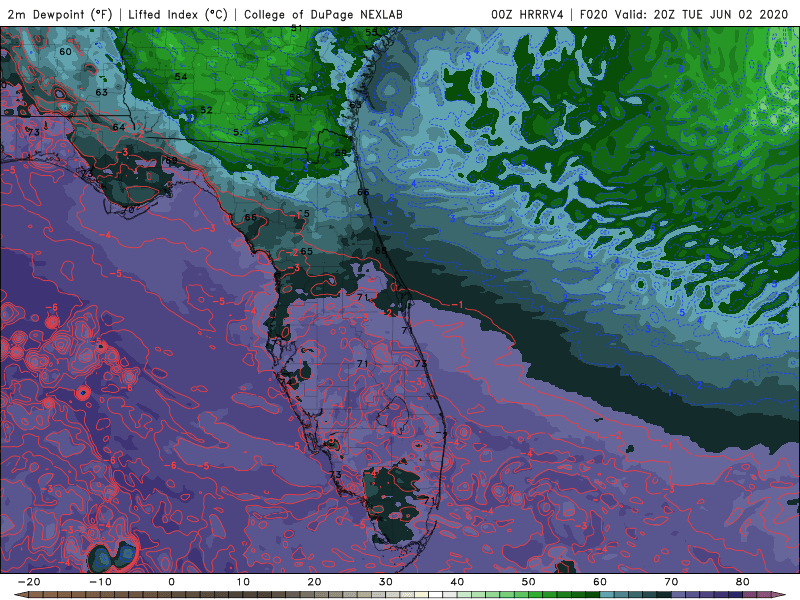Click the 10 tick label on the colorbar
The height and width of the screenshot is (600, 800).
243,582
